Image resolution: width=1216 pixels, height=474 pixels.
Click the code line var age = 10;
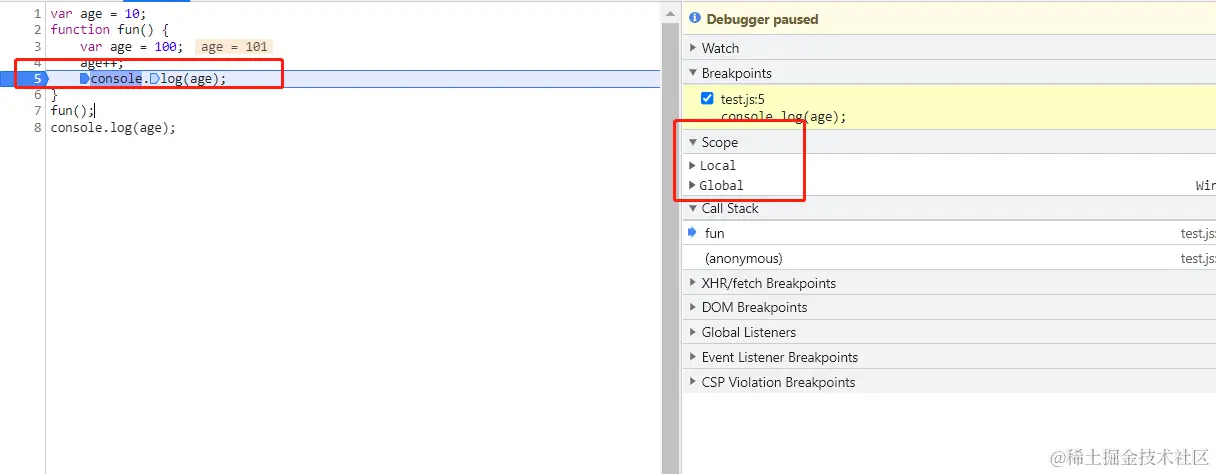pyautogui.click(x=98, y=14)
